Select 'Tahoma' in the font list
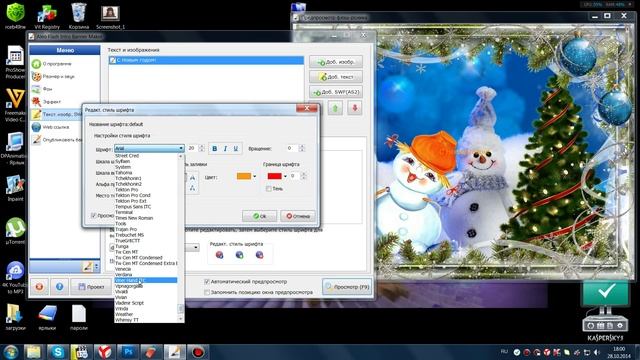The height and width of the screenshot is (360, 640). [124, 173]
